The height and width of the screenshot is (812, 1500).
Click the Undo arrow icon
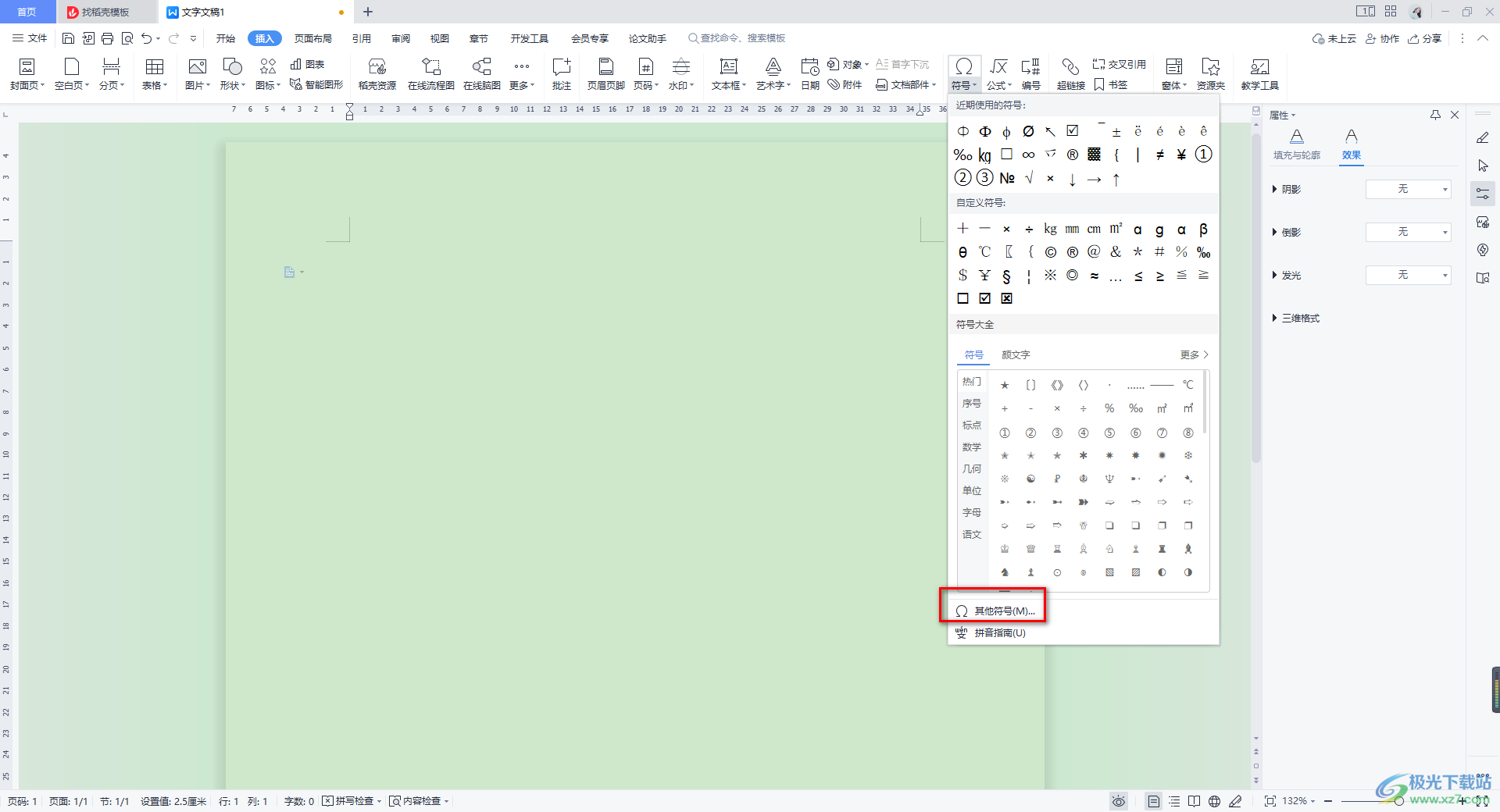146,38
